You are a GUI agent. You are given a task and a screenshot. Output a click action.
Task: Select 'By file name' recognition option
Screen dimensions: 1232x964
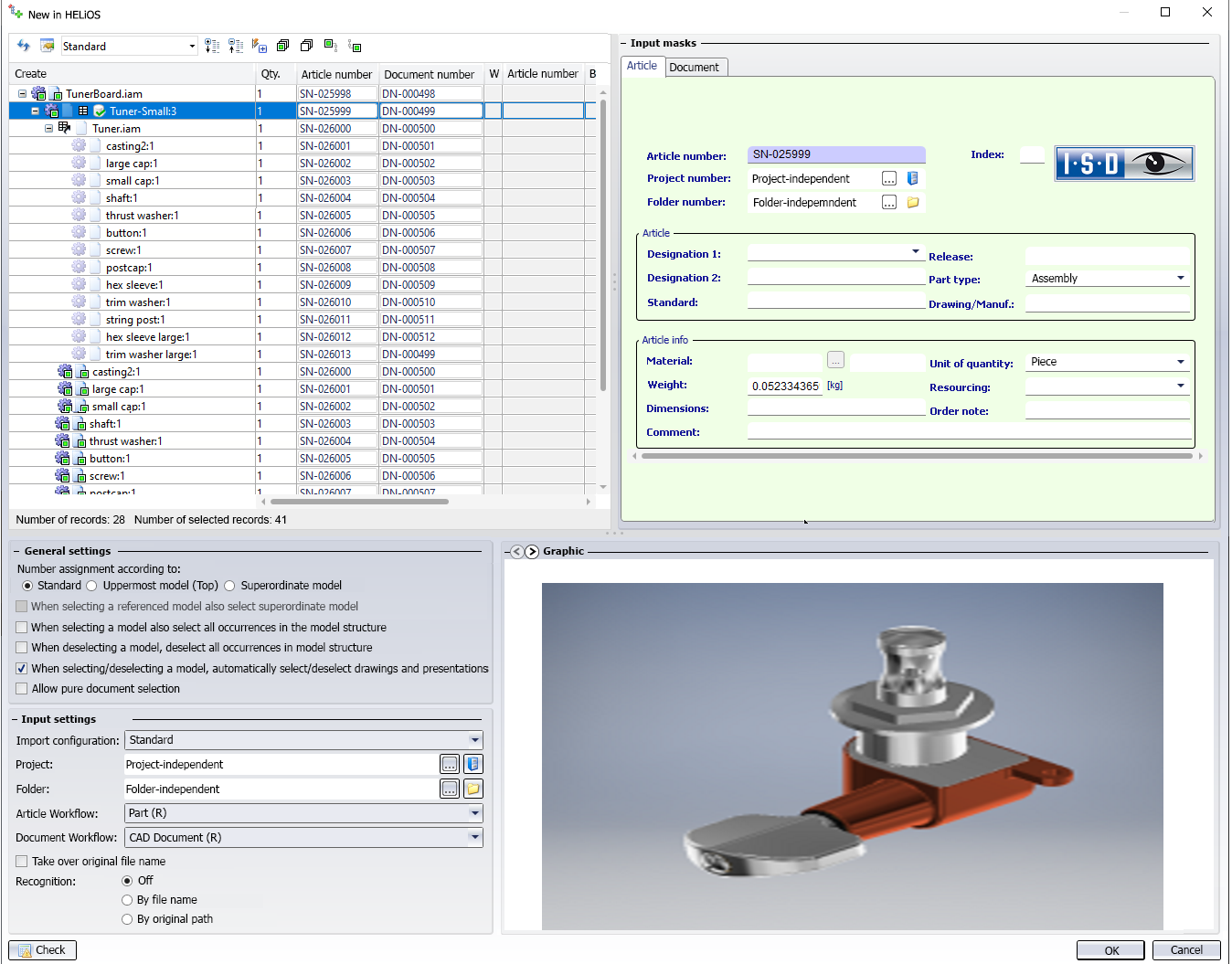pyautogui.click(x=127, y=900)
